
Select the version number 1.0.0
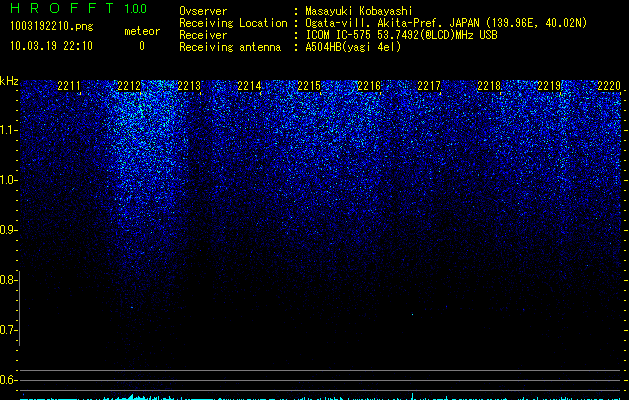(135, 9)
